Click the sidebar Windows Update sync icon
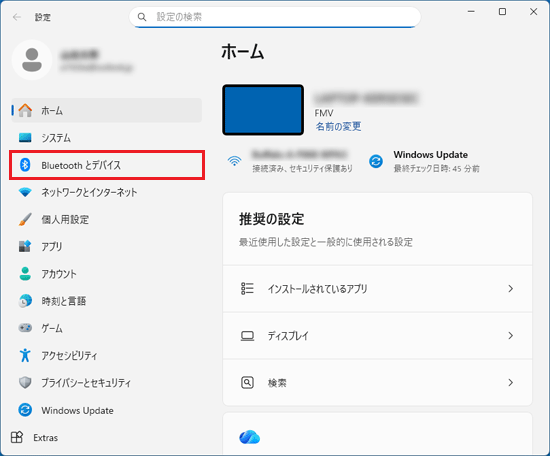This screenshot has height=456, width=550. 25,410
